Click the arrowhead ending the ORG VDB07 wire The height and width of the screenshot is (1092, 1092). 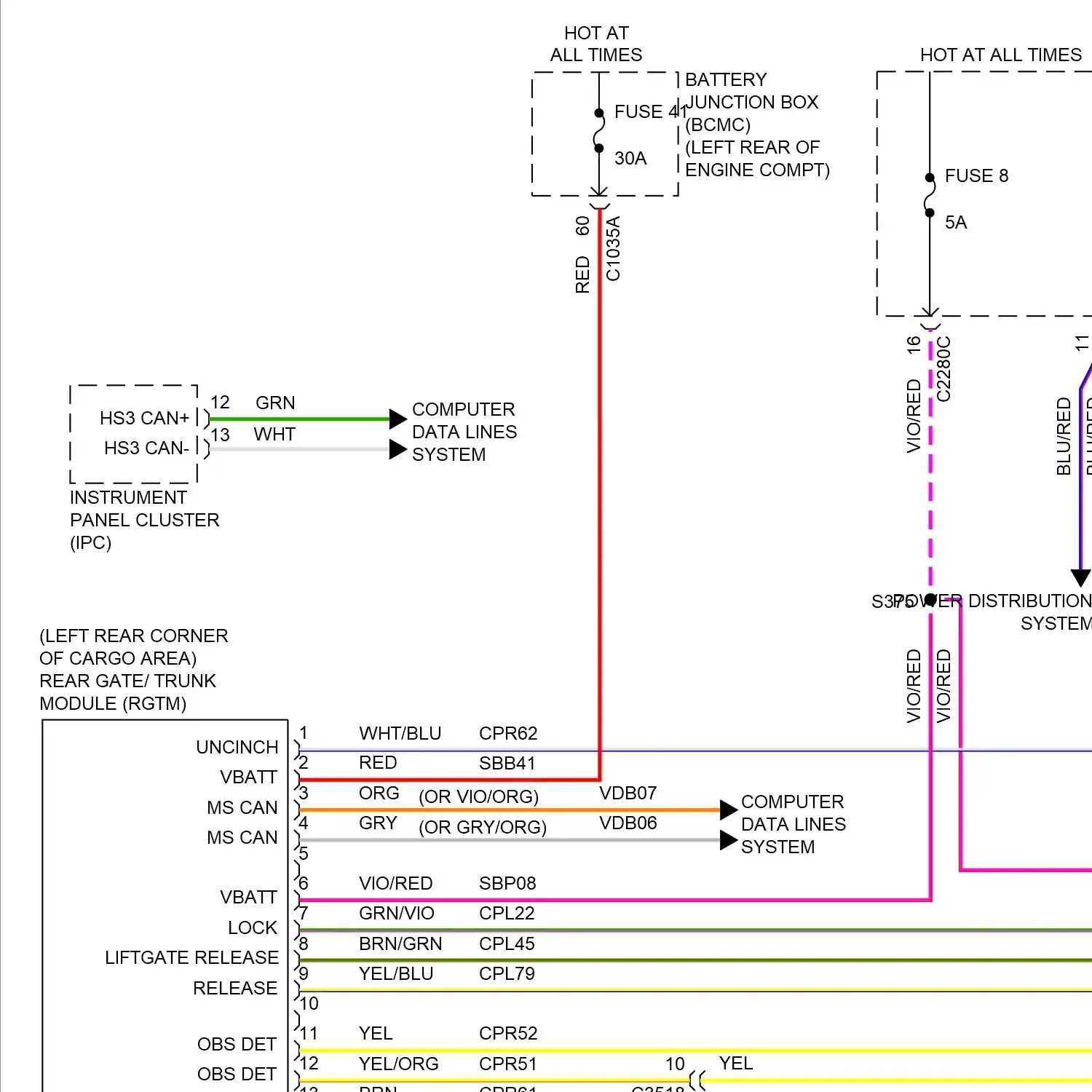click(728, 810)
